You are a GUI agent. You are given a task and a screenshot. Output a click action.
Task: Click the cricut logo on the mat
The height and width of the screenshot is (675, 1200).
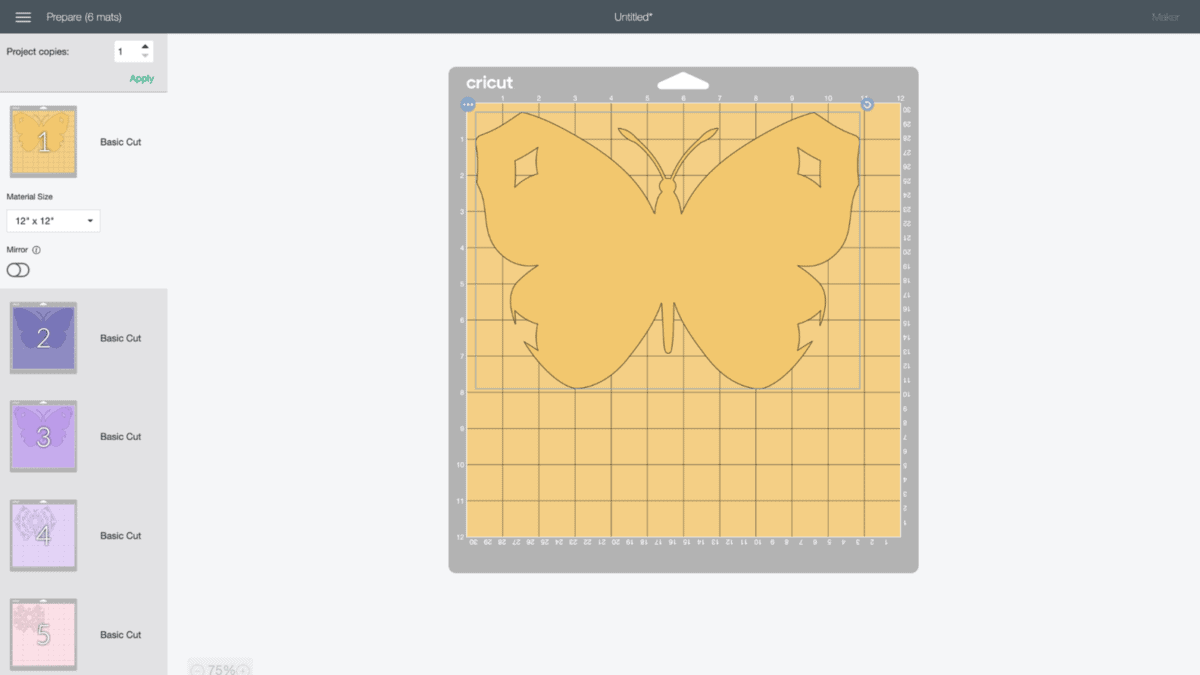click(489, 82)
